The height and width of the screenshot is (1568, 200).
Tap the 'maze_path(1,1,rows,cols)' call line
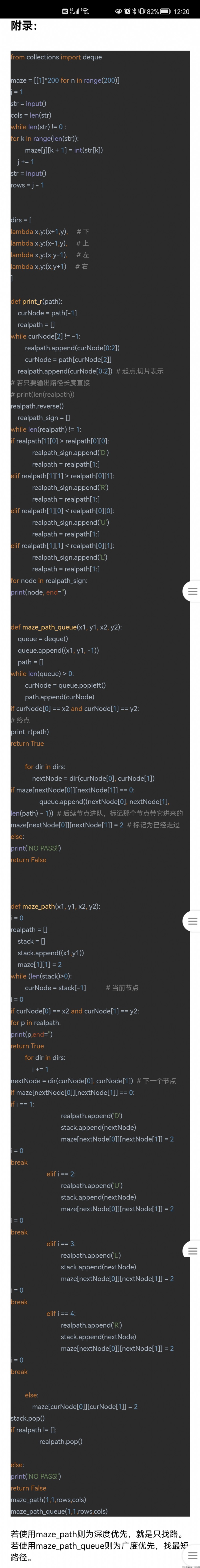[x=48, y=1499]
